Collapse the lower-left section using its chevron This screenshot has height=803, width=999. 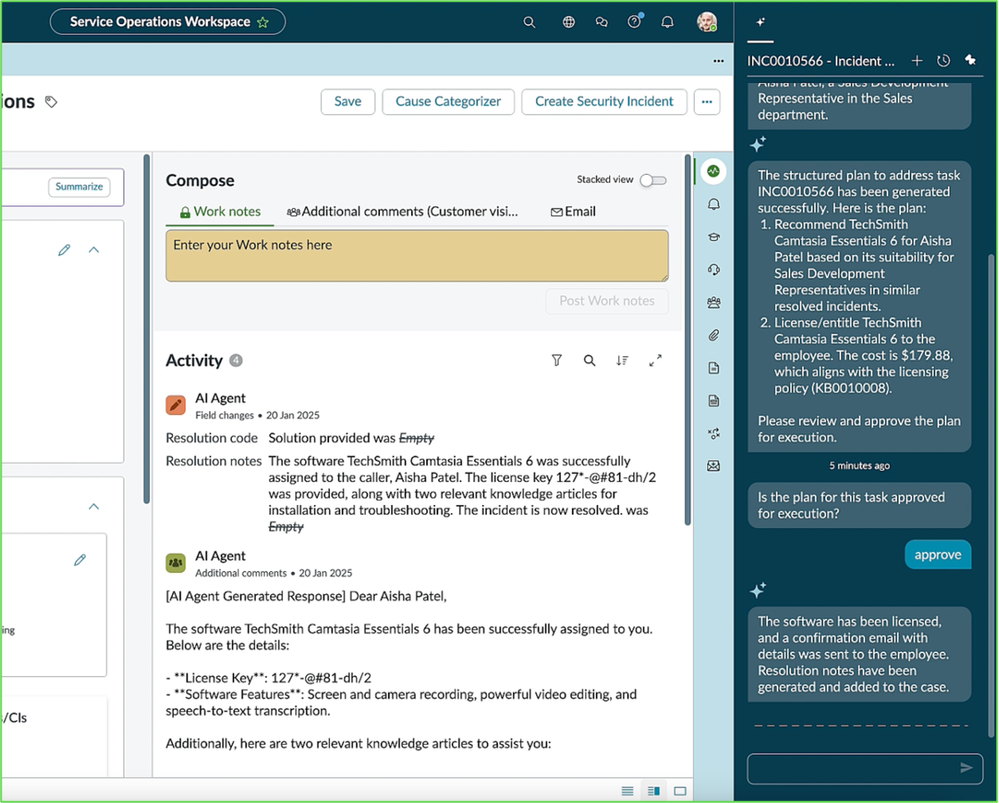[93, 506]
